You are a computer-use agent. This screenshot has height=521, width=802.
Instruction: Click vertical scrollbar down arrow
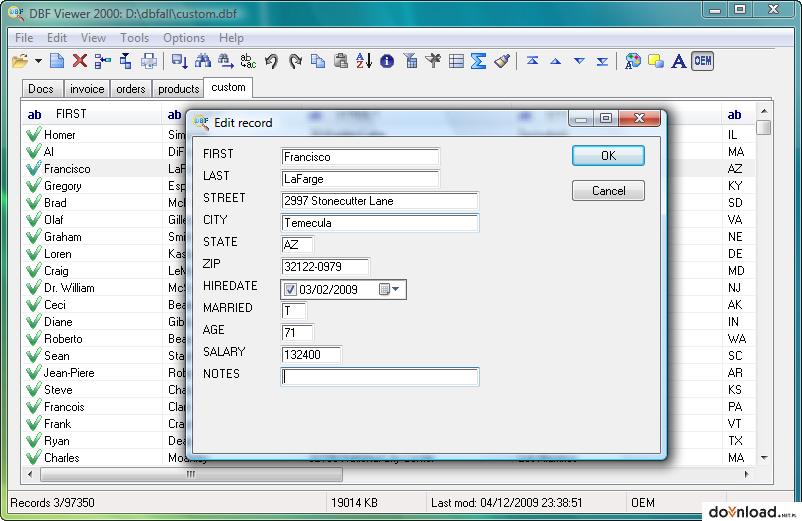764,458
